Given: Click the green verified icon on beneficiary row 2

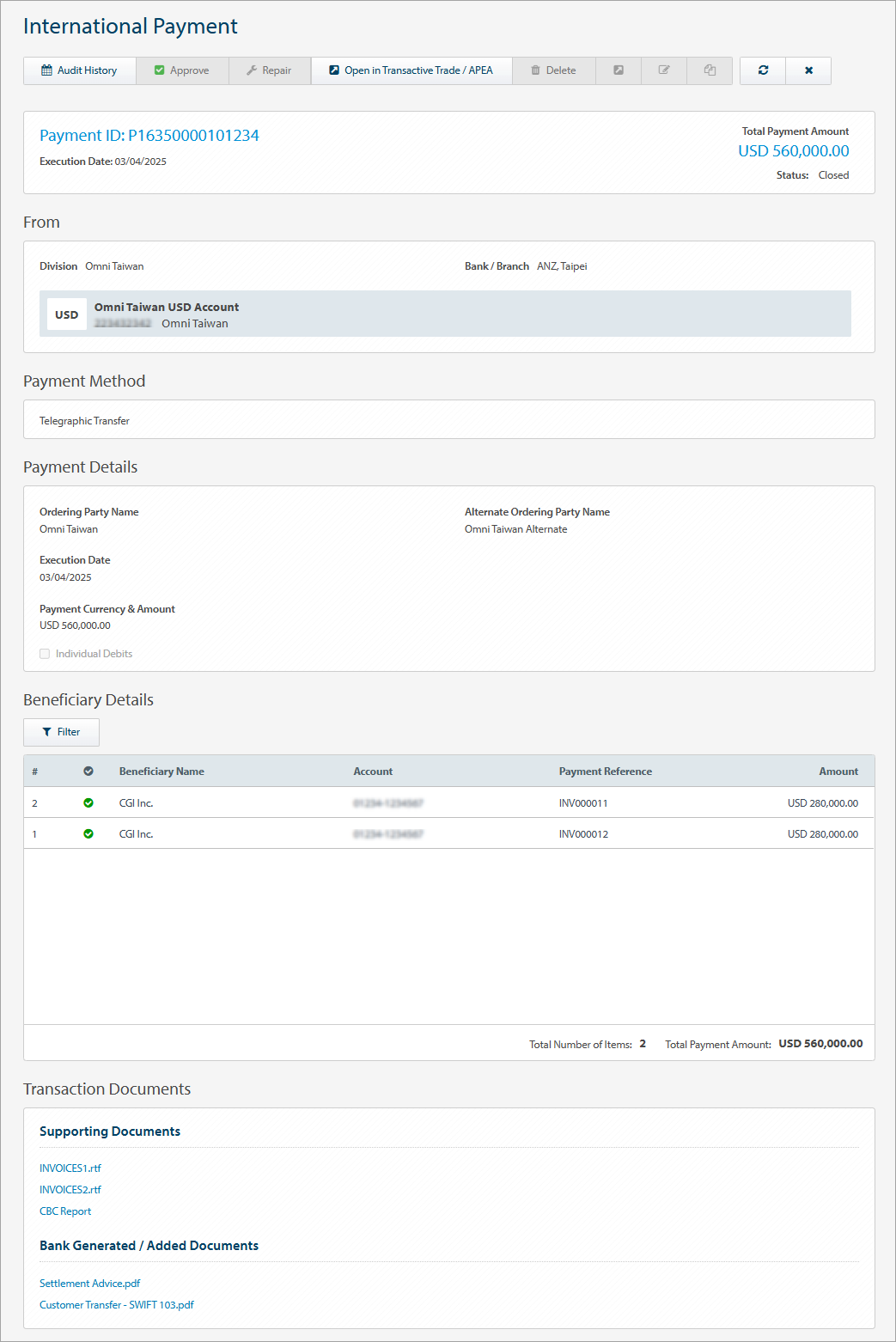Looking at the screenshot, I should tap(88, 802).
